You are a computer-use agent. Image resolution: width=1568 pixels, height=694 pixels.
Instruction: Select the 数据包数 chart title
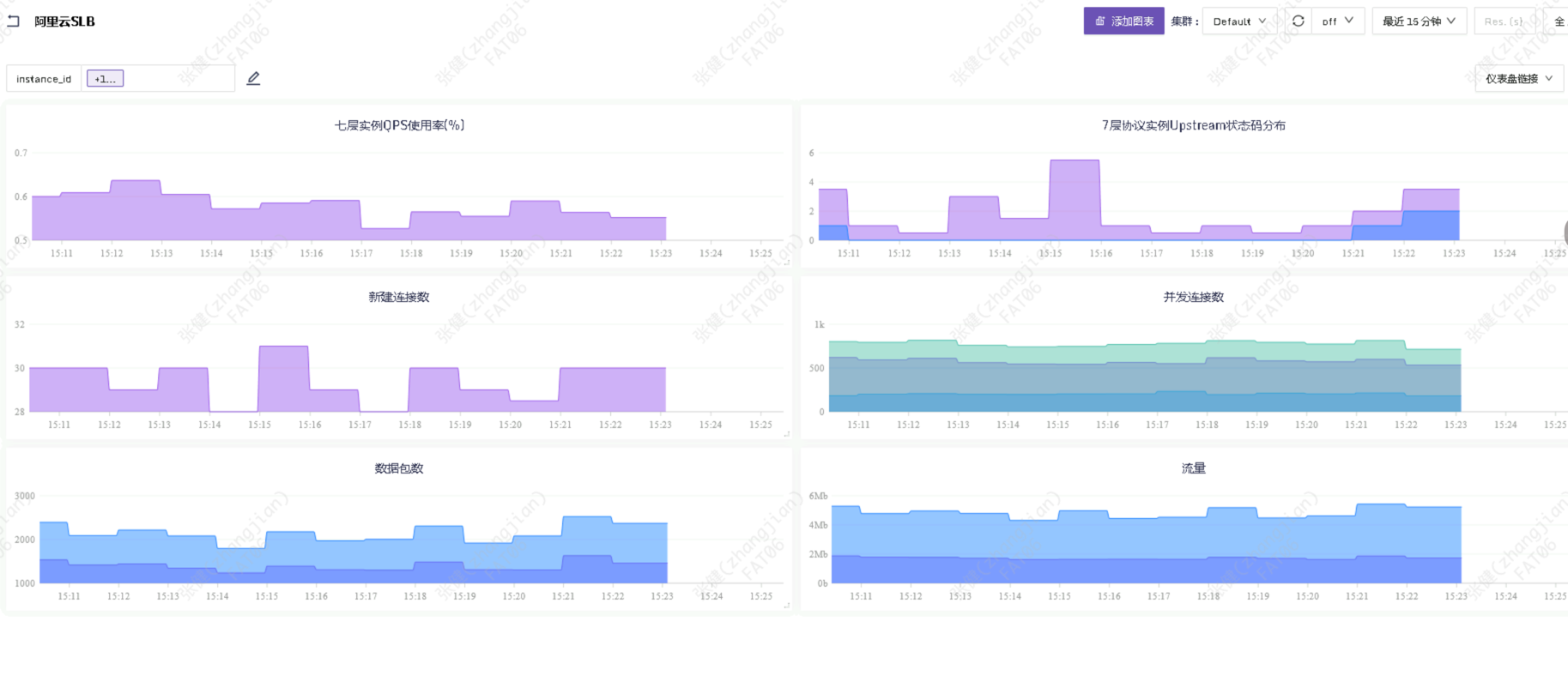pos(399,468)
